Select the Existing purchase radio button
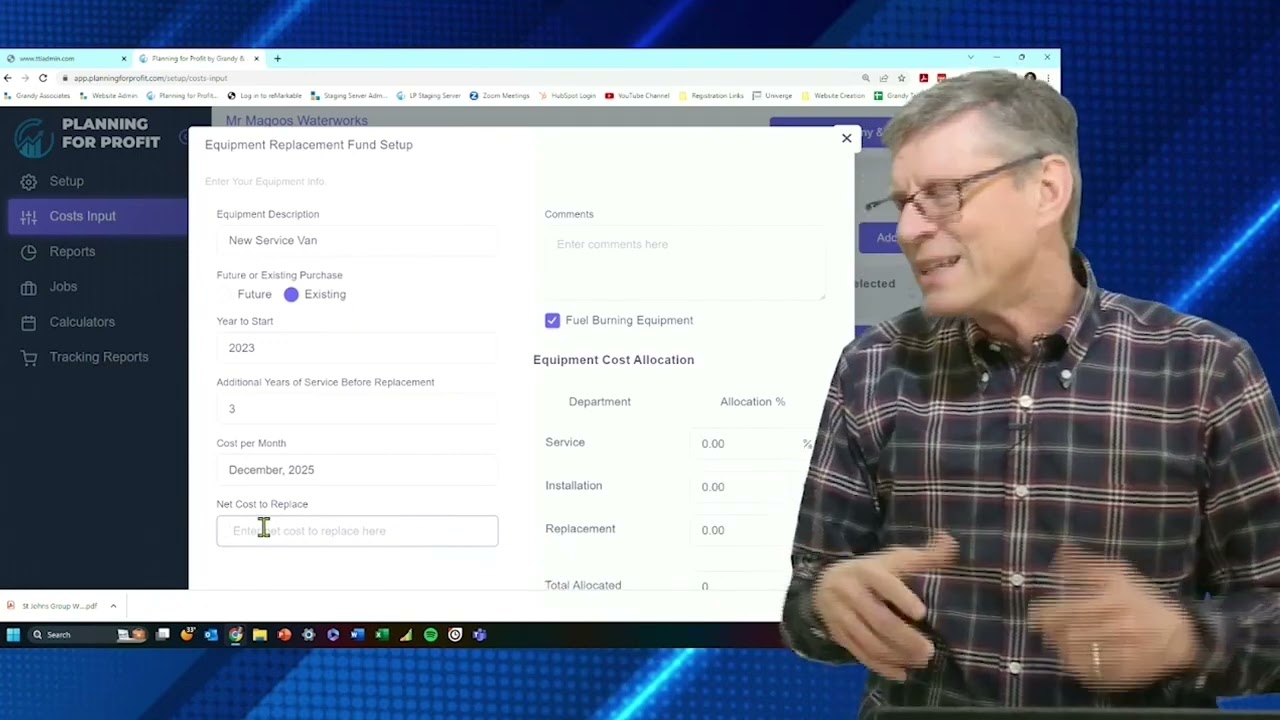Viewport: 1280px width, 720px height. coord(291,294)
